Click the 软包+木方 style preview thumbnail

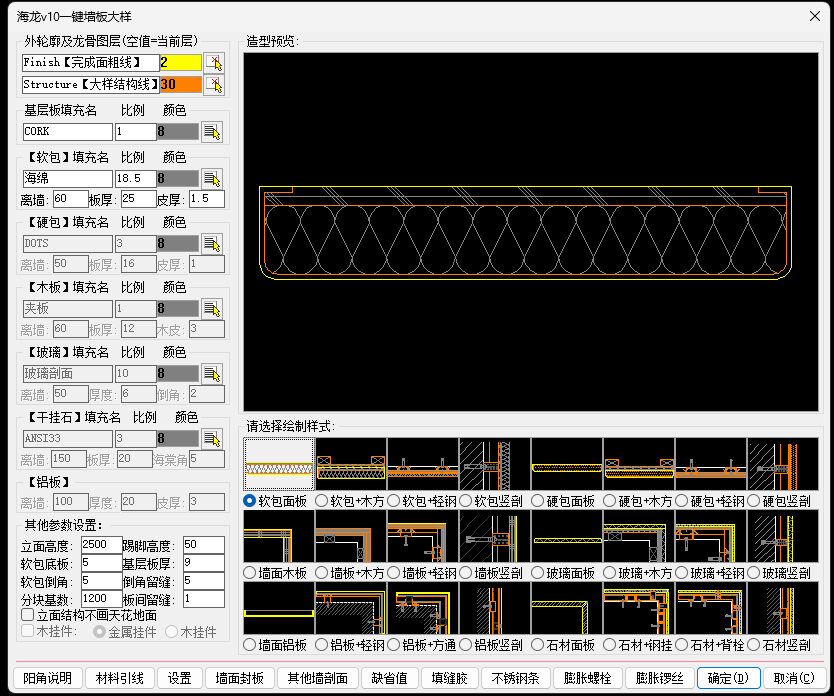click(x=351, y=464)
